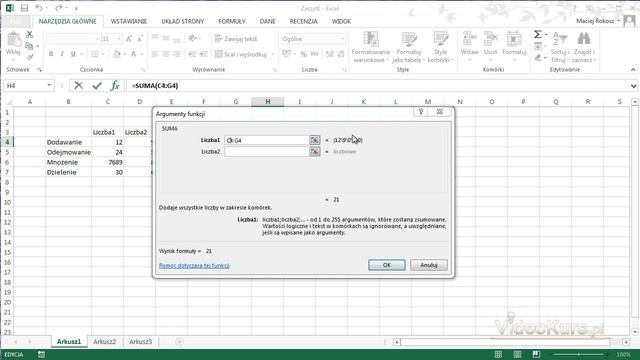Increase font size with the larger A icon
The width and height of the screenshot is (640, 360).
[x=129, y=39]
